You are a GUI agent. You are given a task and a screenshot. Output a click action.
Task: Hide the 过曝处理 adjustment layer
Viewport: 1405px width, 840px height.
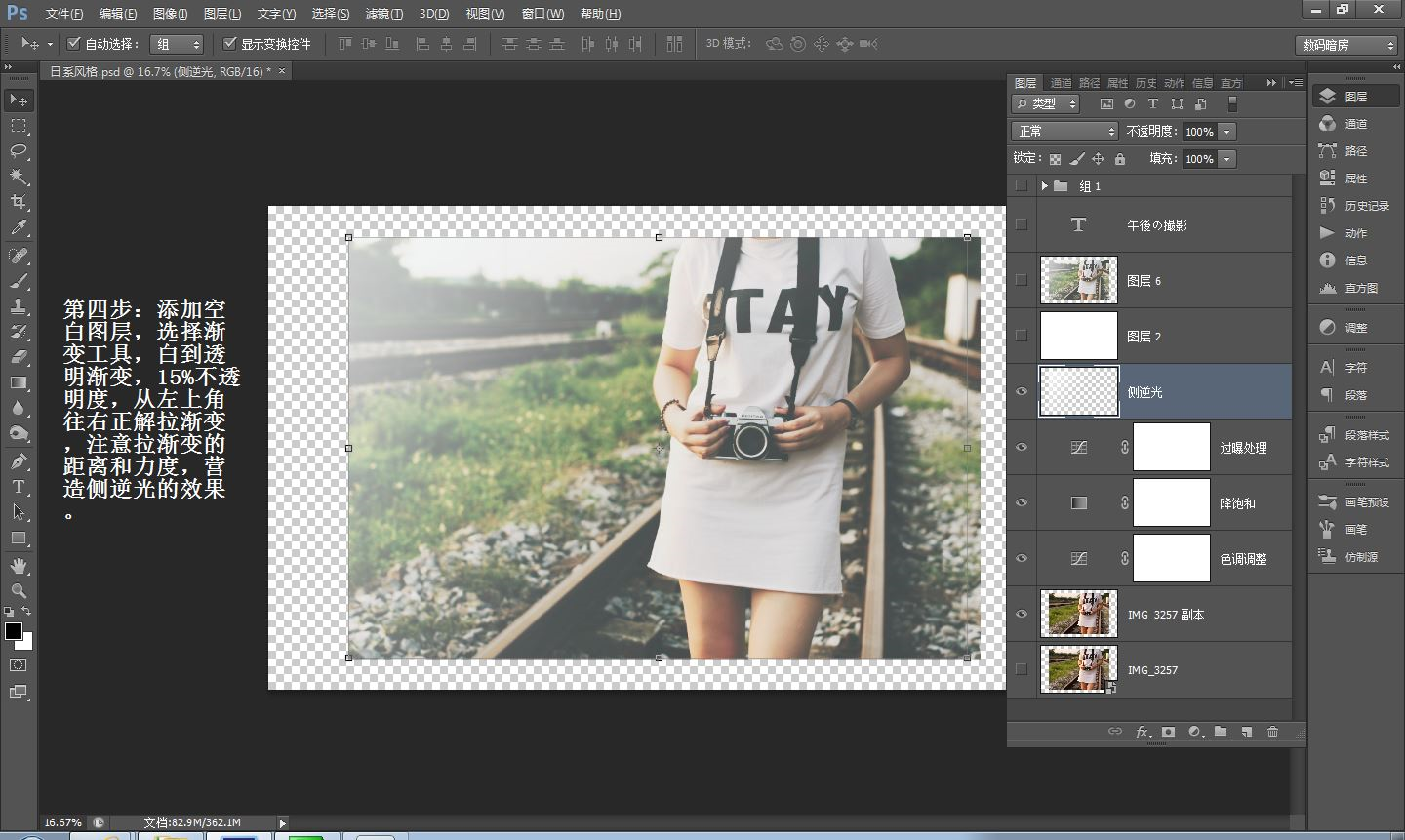coord(1022,448)
